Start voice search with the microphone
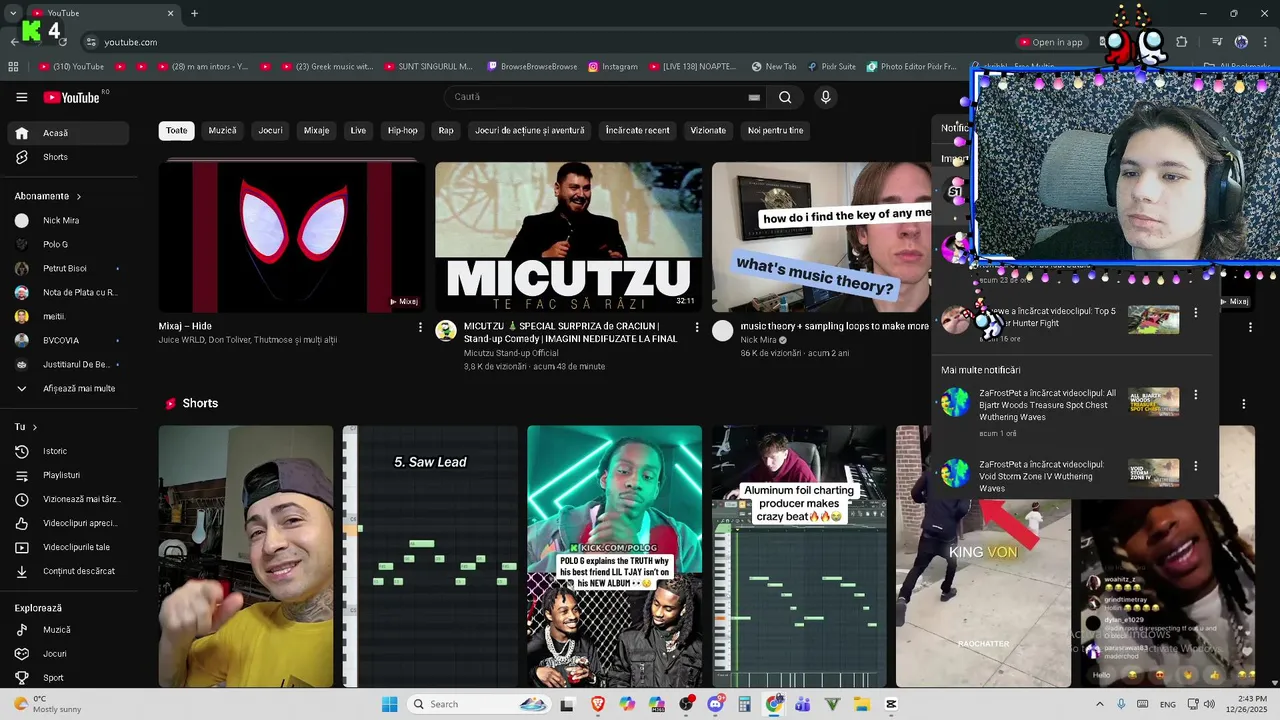 pyautogui.click(x=825, y=97)
